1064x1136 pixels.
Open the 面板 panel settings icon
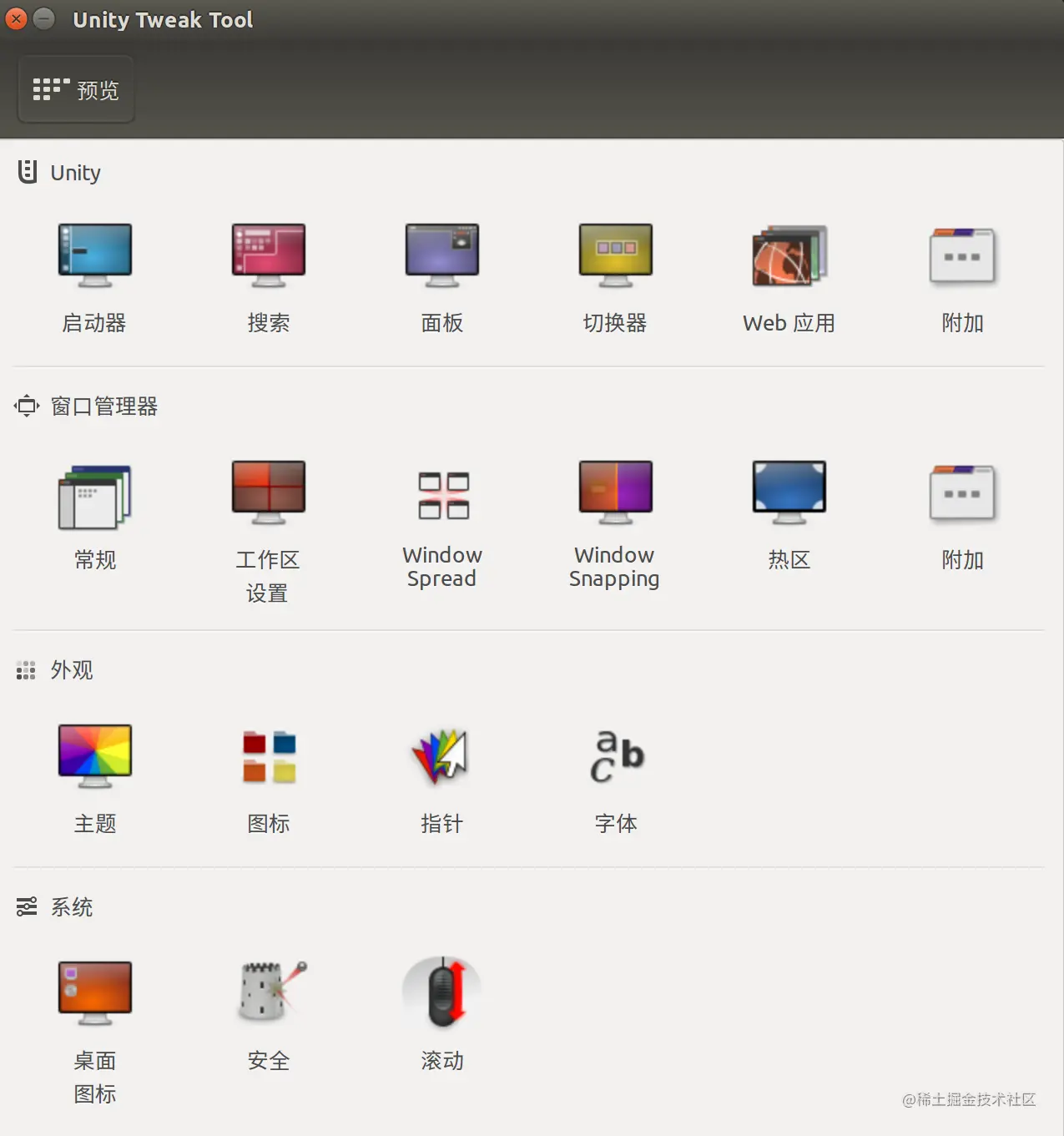[441, 255]
